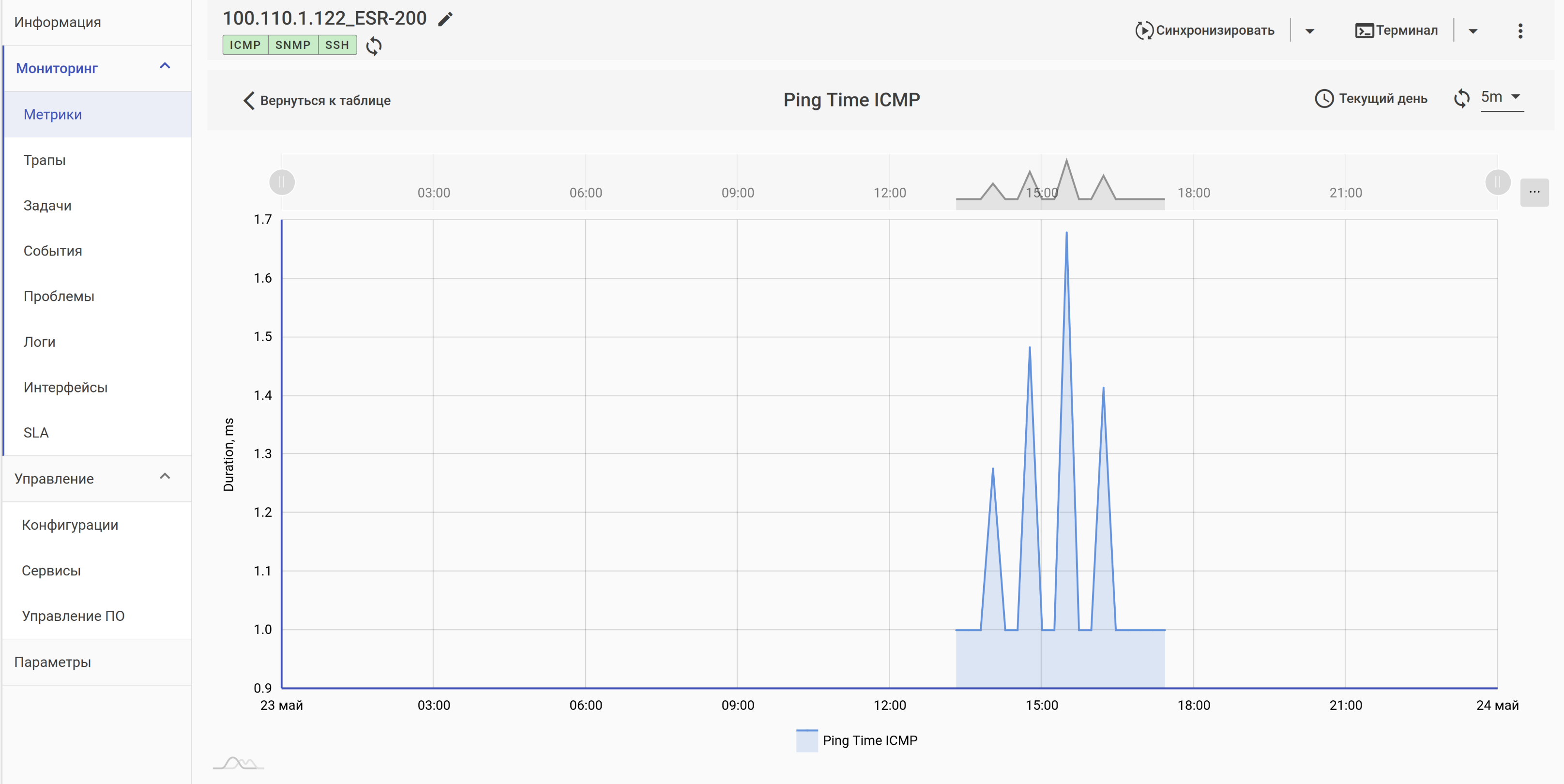Viewport: 1564px width, 784px height.
Task: Open the three-dot device options menu
Action: coord(1519,31)
